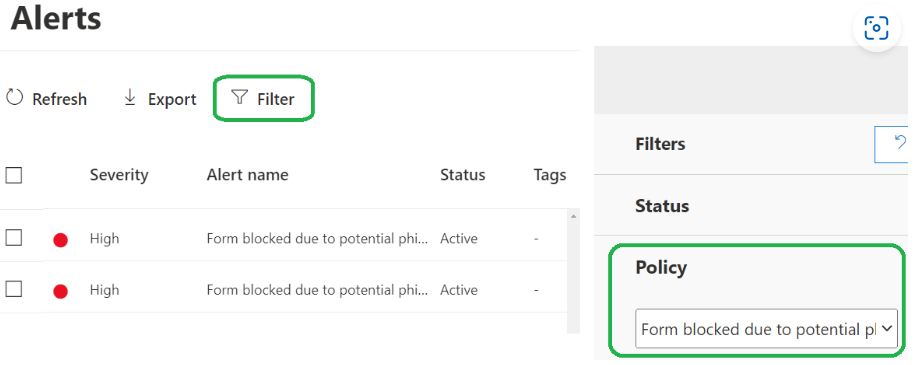
Task: Sort by the Severity column header
Action: click(119, 175)
